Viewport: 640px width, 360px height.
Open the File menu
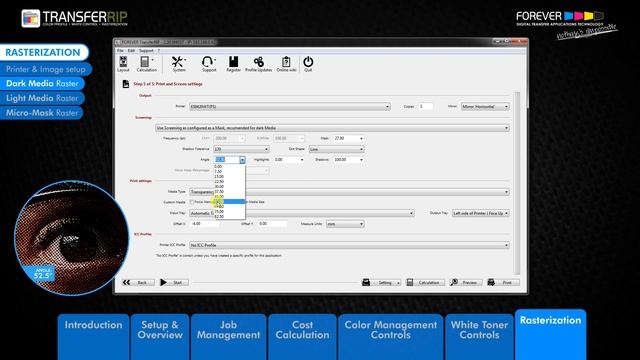click(120, 51)
